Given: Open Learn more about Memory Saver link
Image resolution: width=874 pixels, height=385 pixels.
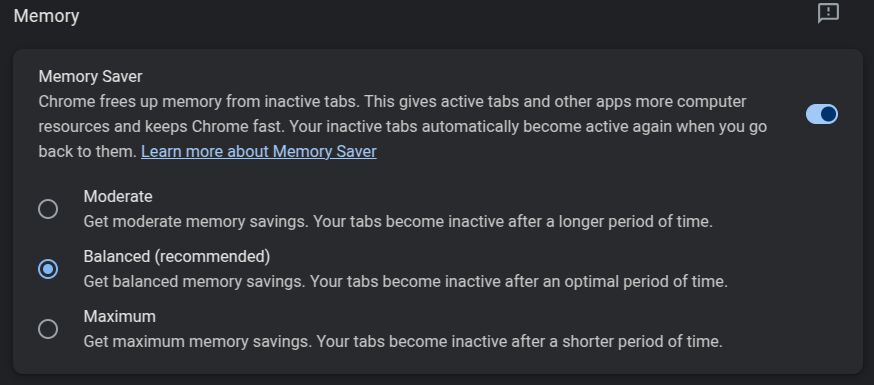Looking at the screenshot, I should pyautogui.click(x=259, y=151).
